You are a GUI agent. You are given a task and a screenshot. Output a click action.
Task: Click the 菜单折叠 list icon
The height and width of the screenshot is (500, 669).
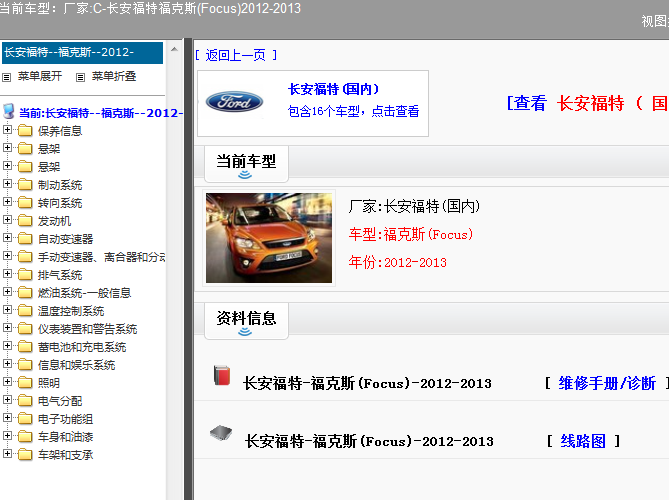pyautogui.click(x=80, y=77)
